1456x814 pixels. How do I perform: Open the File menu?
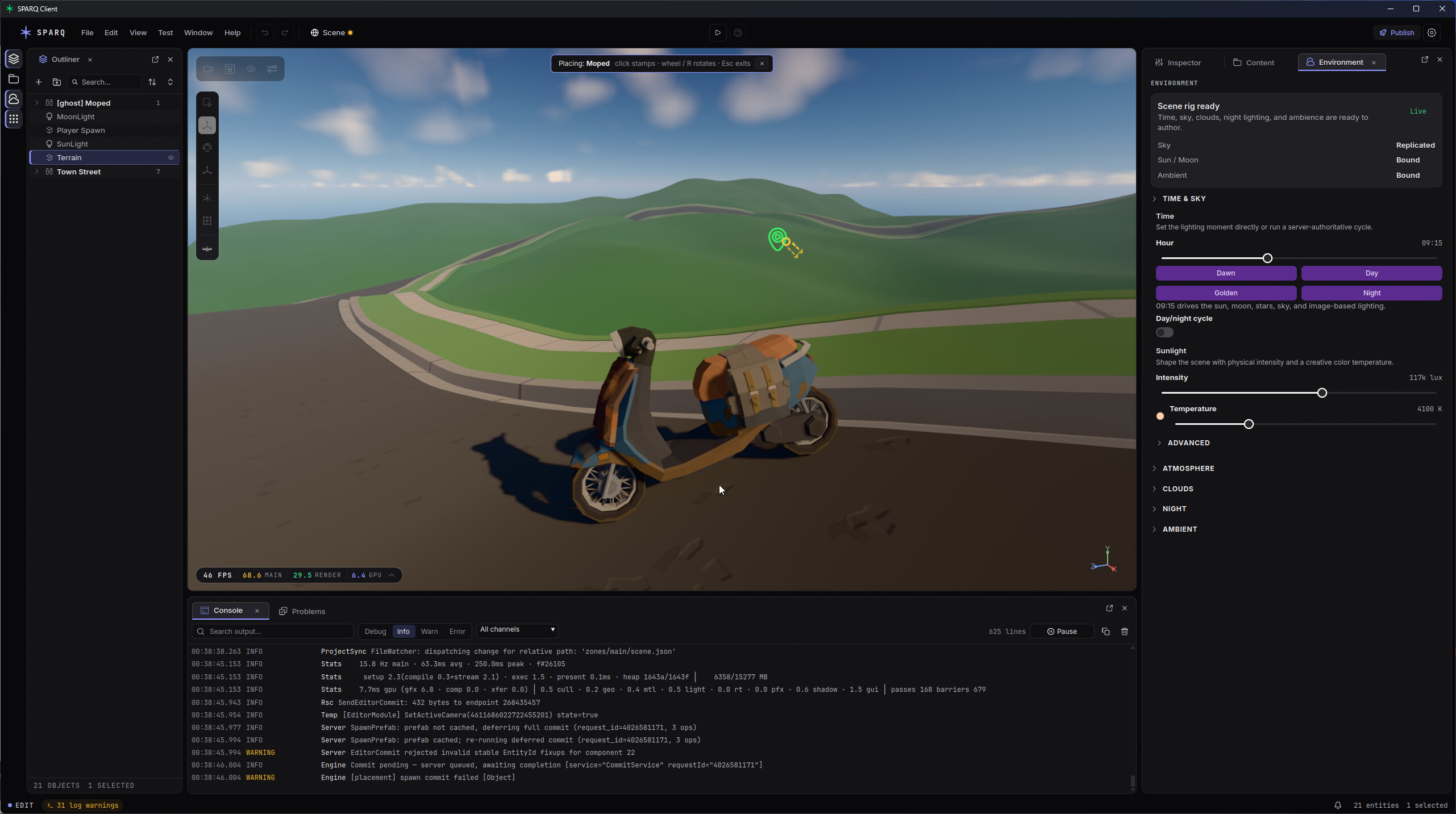(x=87, y=33)
